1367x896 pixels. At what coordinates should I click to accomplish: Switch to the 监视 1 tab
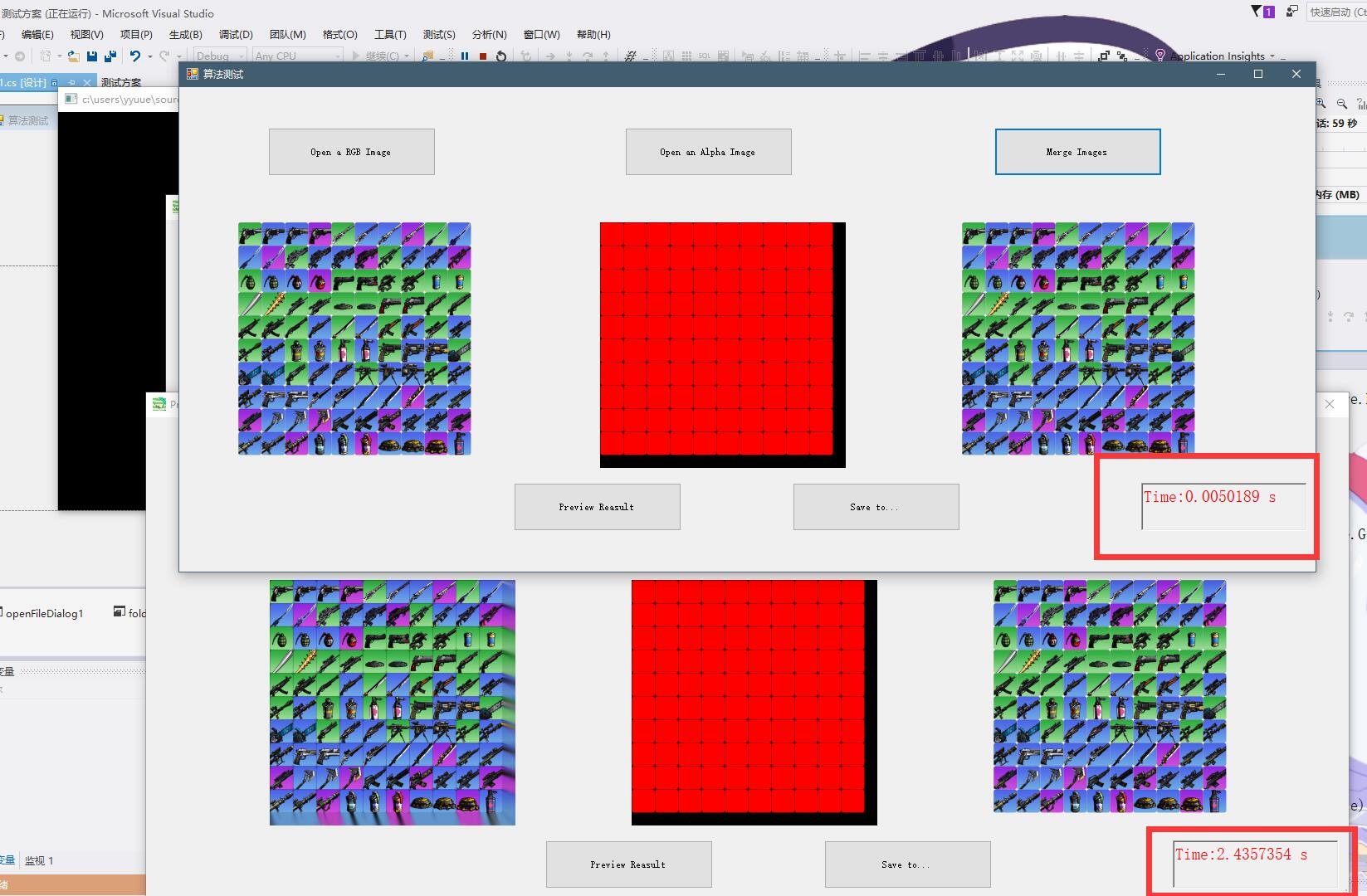pos(39,860)
